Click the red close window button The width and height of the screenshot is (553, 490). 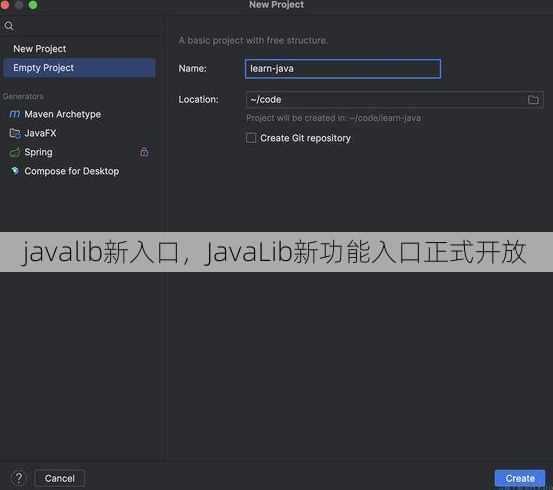(5, 5)
